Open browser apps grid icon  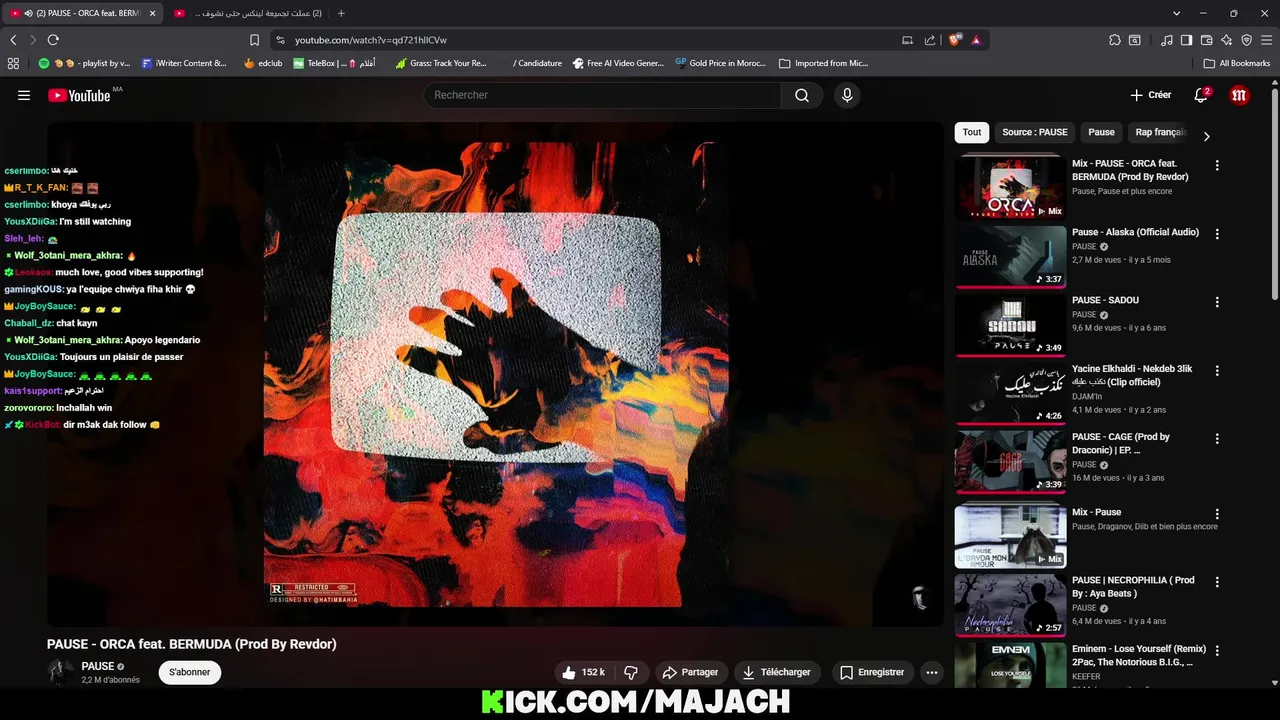[x=13, y=63]
